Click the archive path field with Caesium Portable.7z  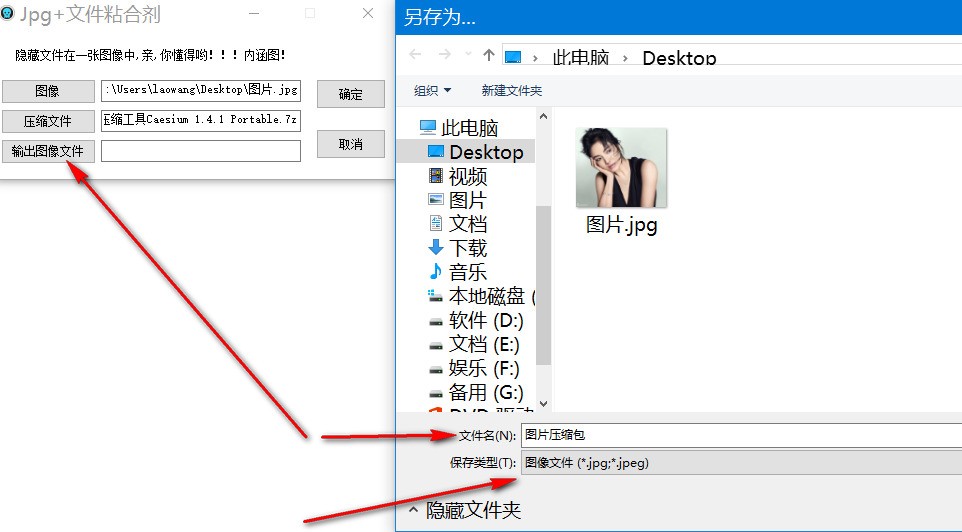(201, 120)
